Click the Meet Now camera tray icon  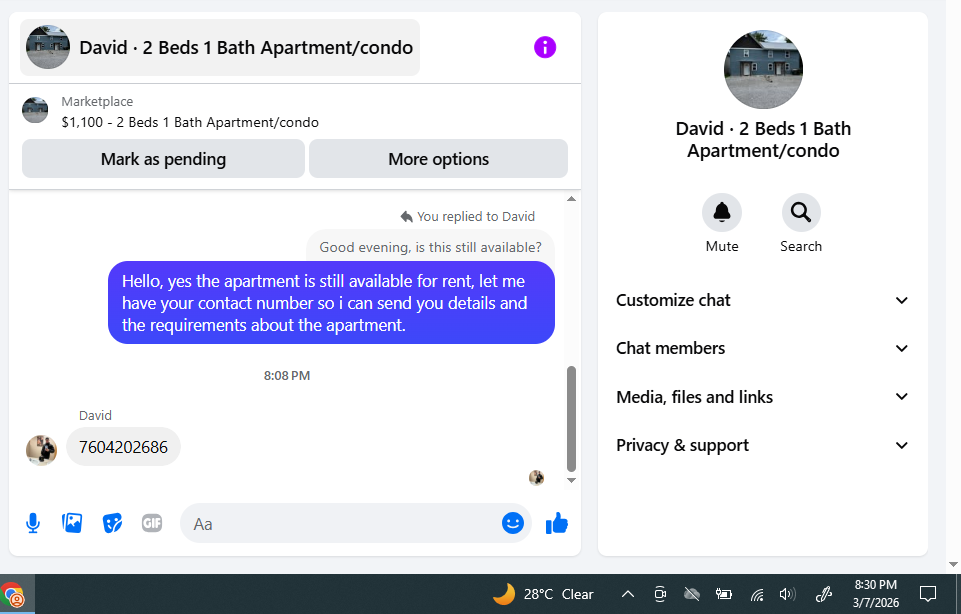pyautogui.click(x=660, y=594)
